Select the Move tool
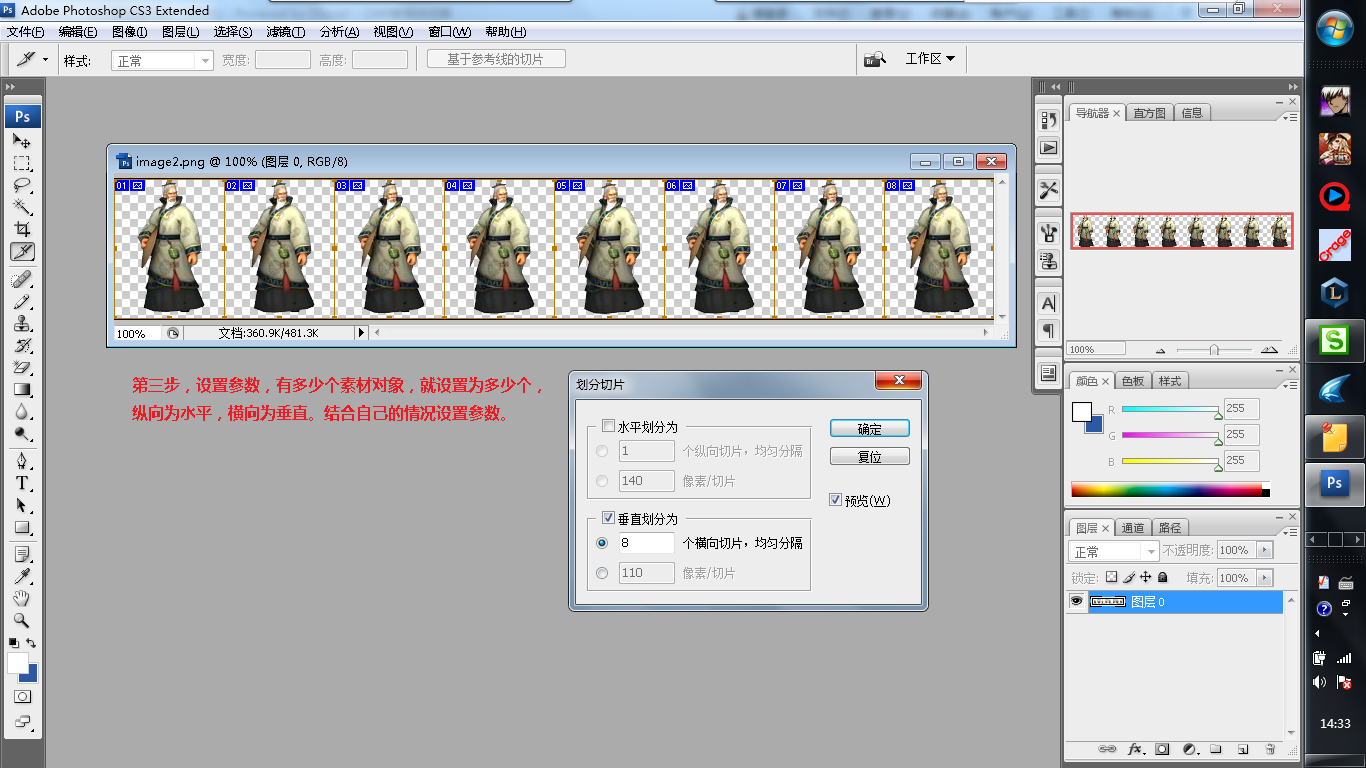This screenshot has width=1366, height=768. pyautogui.click(x=22, y=141)
